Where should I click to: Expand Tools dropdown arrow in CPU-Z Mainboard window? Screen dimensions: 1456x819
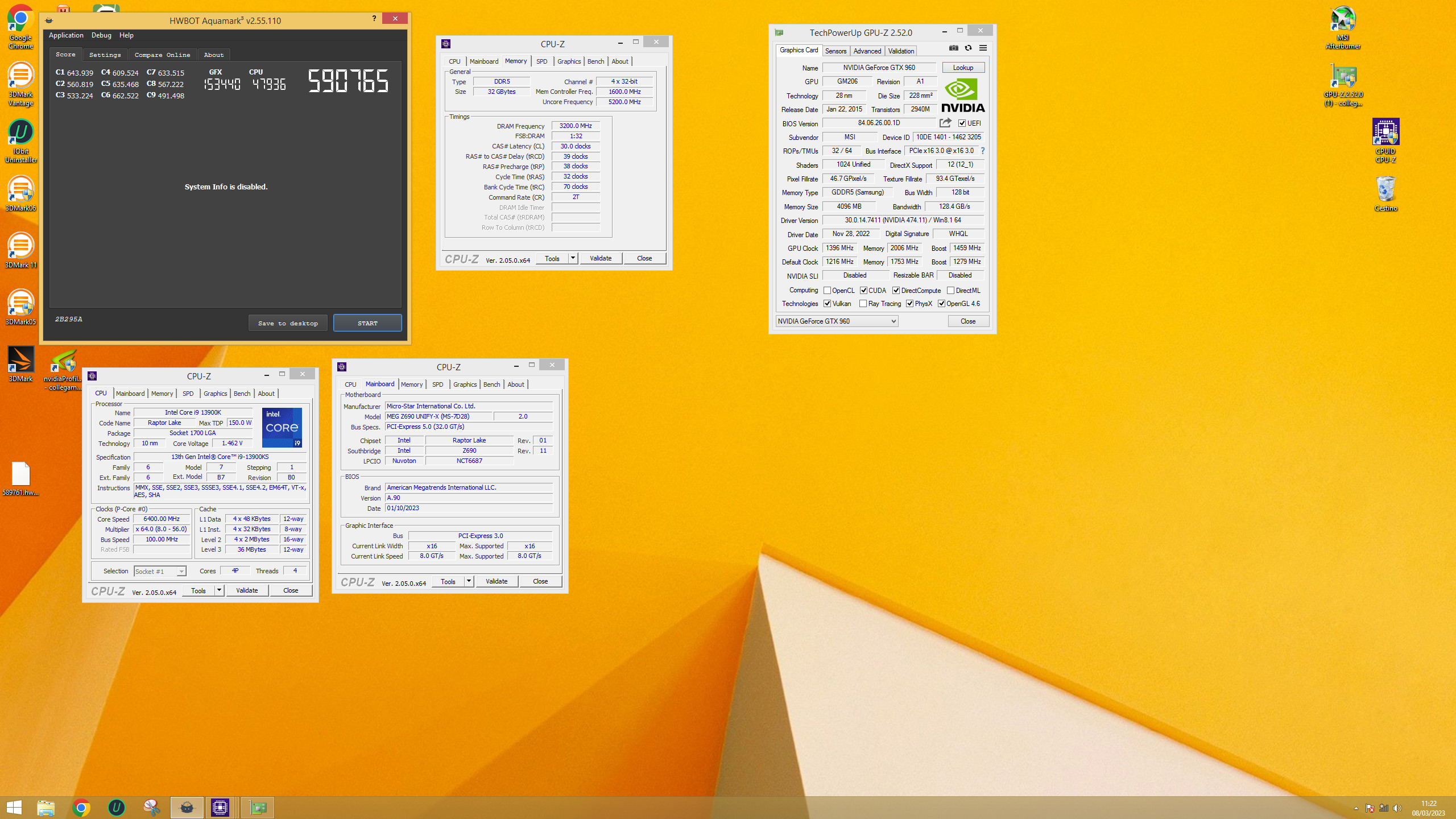(469, 581)
